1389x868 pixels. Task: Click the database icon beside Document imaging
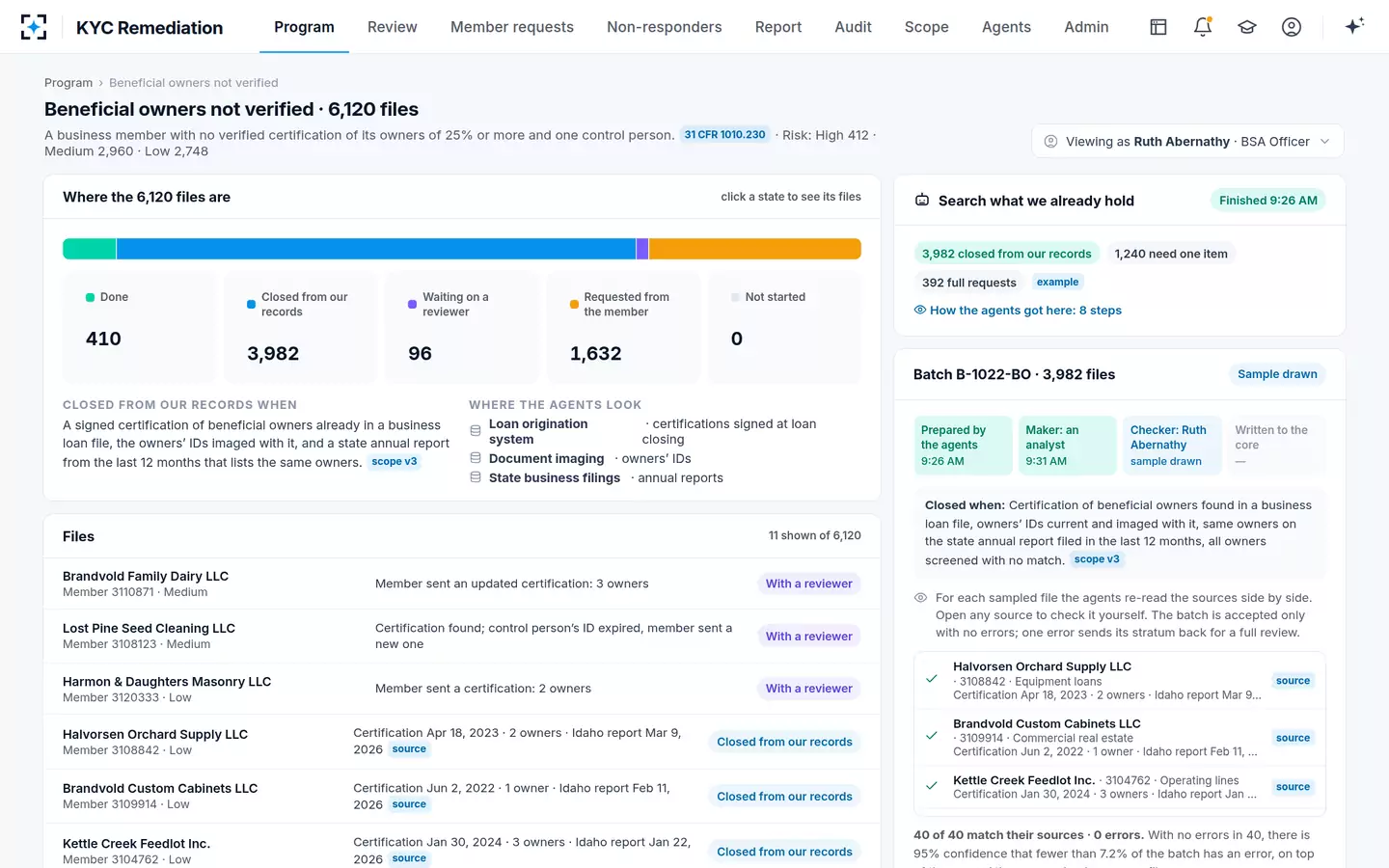click(476, 458)
